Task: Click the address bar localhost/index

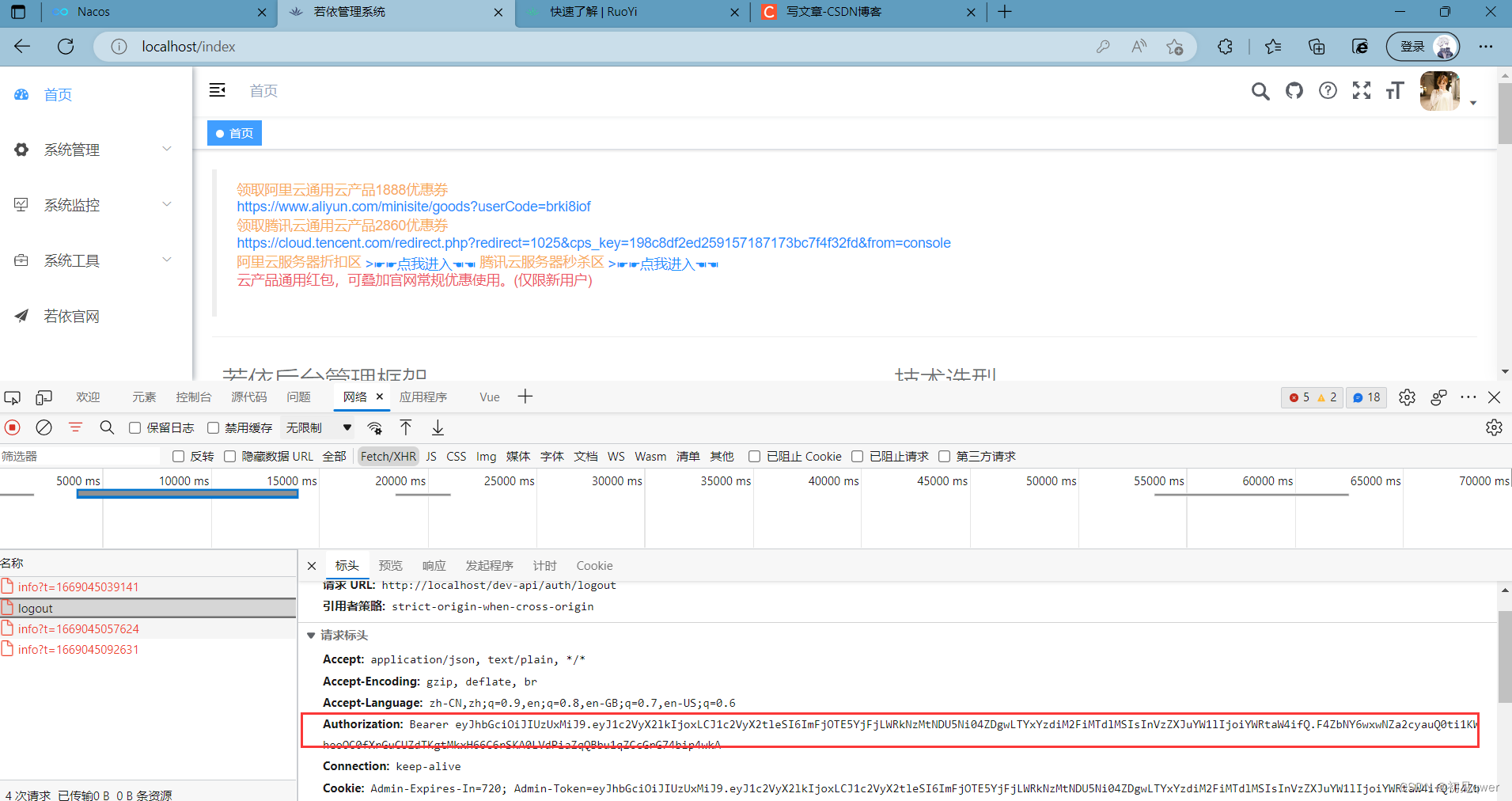Action: [188, 47]
